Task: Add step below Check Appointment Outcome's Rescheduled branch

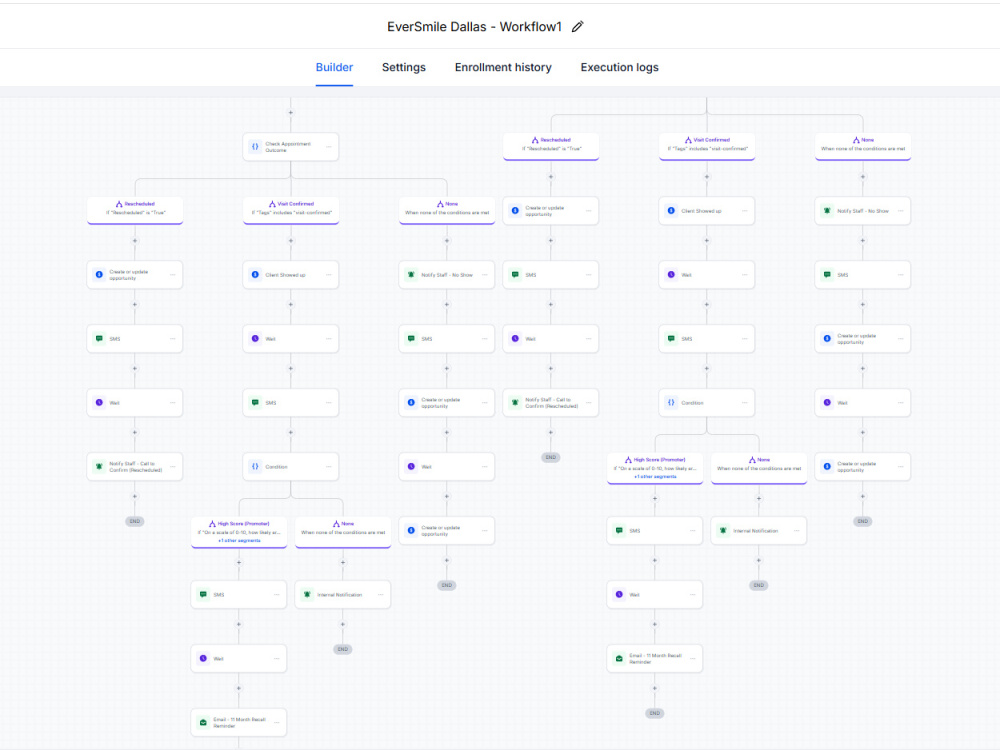Action: point(135,241)
